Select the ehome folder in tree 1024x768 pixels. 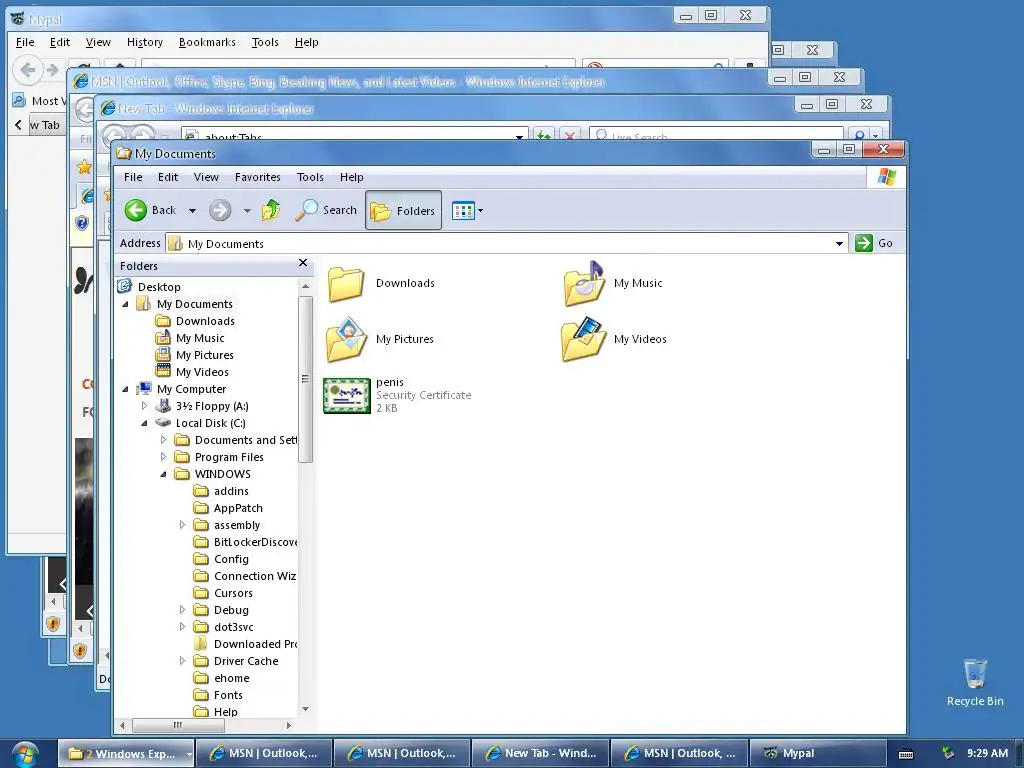point(231,678)
